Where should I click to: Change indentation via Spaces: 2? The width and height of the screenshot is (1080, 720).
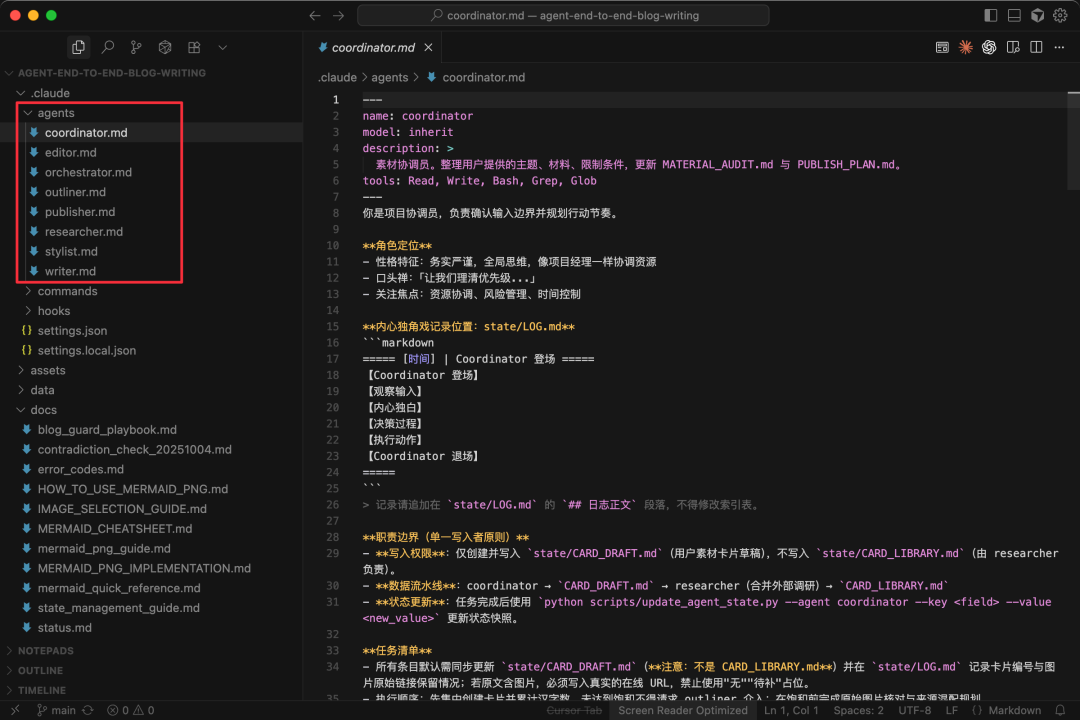click(858, 710)
